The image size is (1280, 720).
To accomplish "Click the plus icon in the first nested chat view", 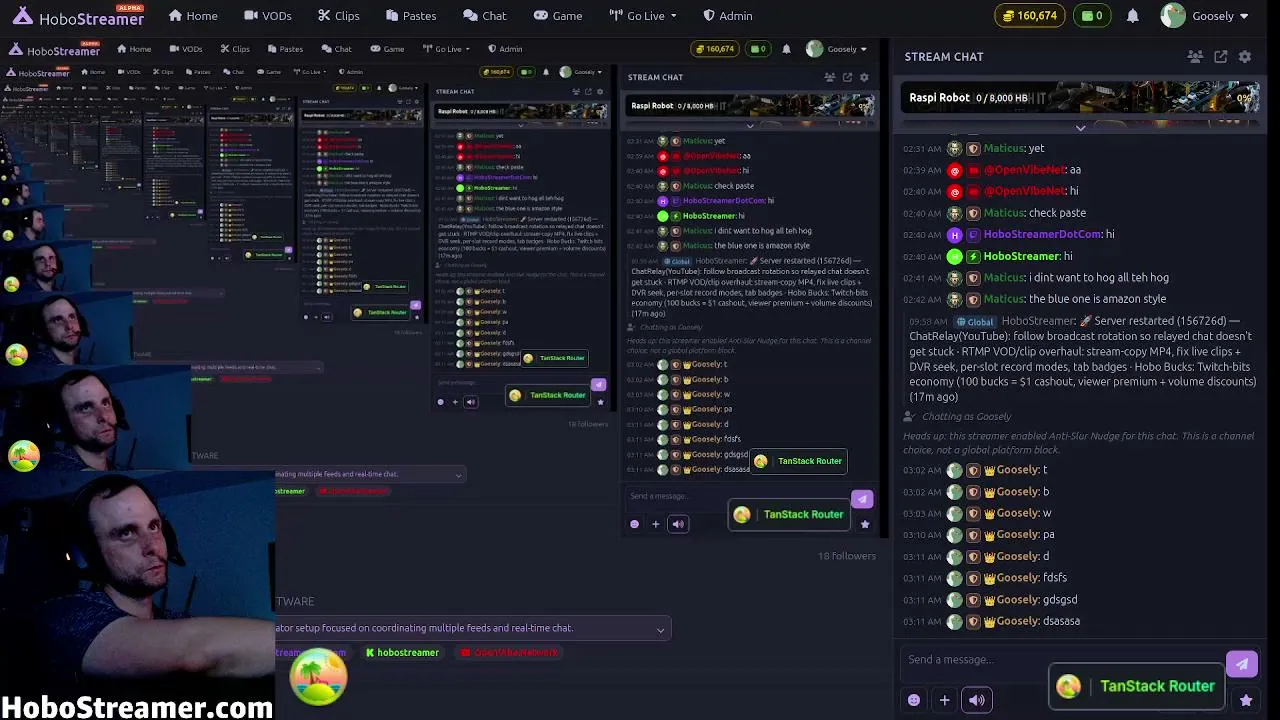I will [x=656, y=524].
